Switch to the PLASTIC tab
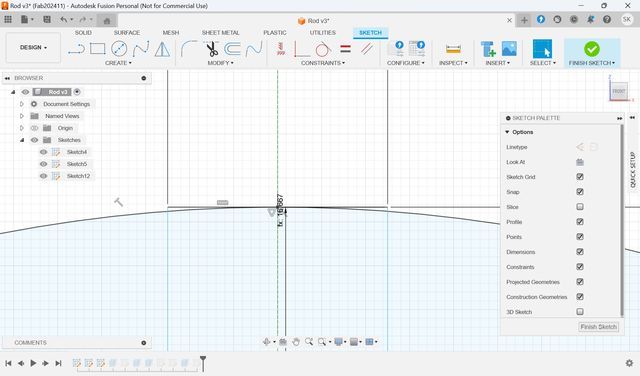The image size is (640, 376). pos(275,33)
